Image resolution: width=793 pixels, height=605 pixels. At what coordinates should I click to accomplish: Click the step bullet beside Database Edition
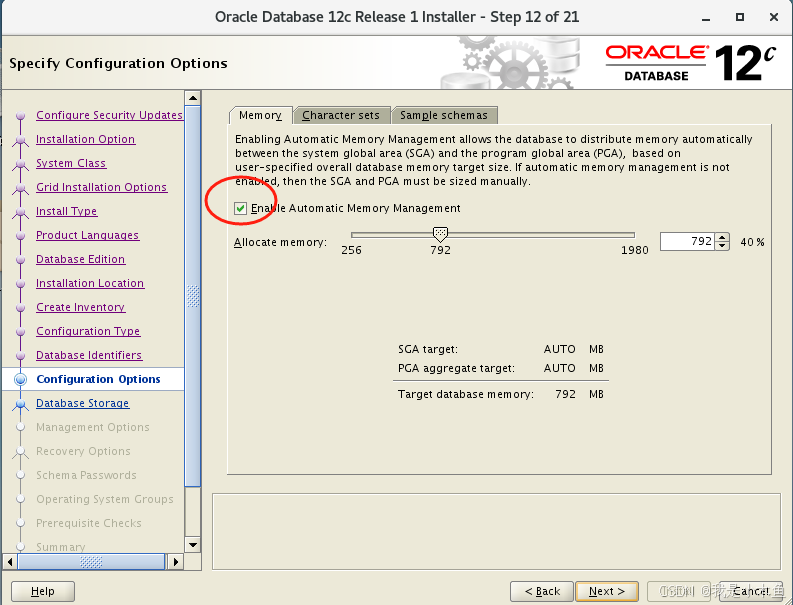(x=20, y=260)
